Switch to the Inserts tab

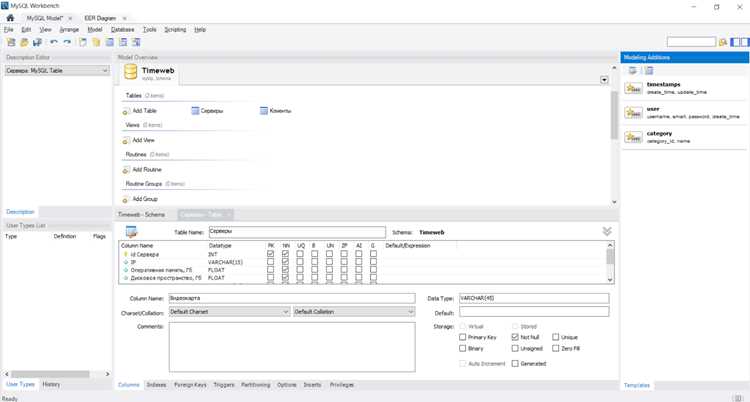click(312, 385)
